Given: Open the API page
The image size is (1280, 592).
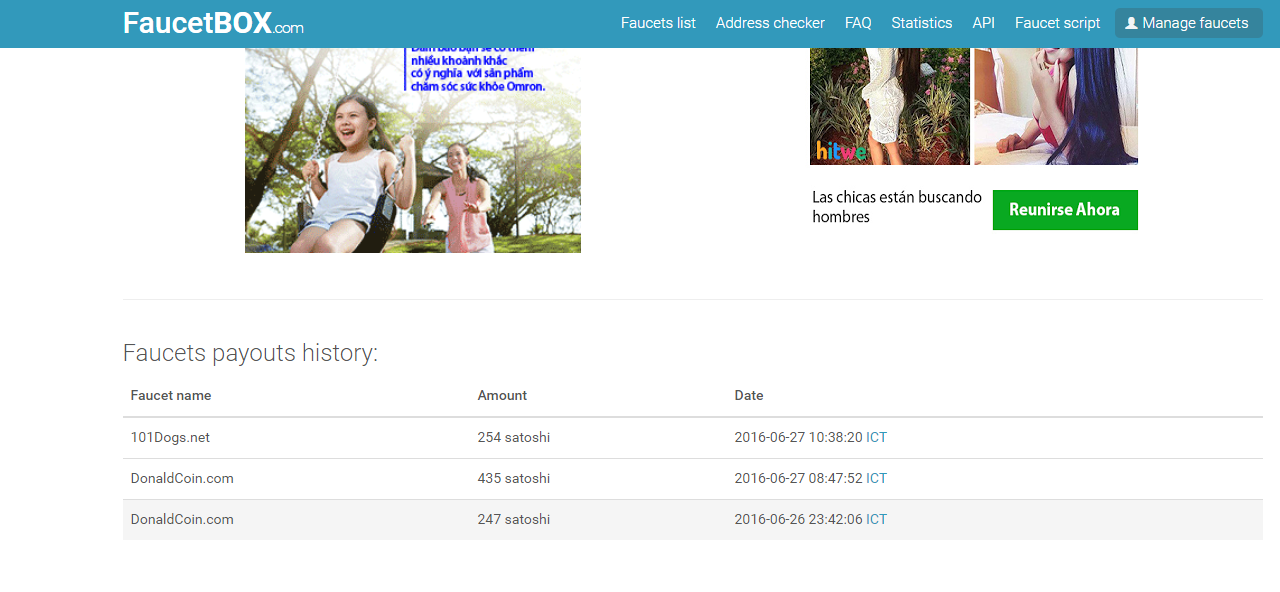Looking at the screenshot, I should click(983, 23).
